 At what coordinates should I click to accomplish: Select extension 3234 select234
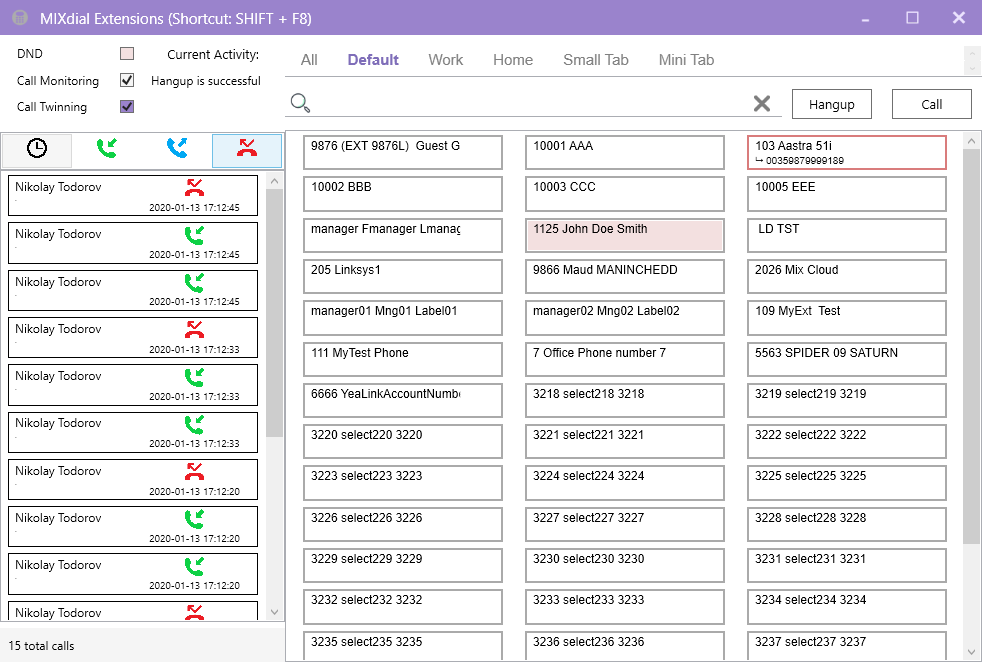coord(847,607)
